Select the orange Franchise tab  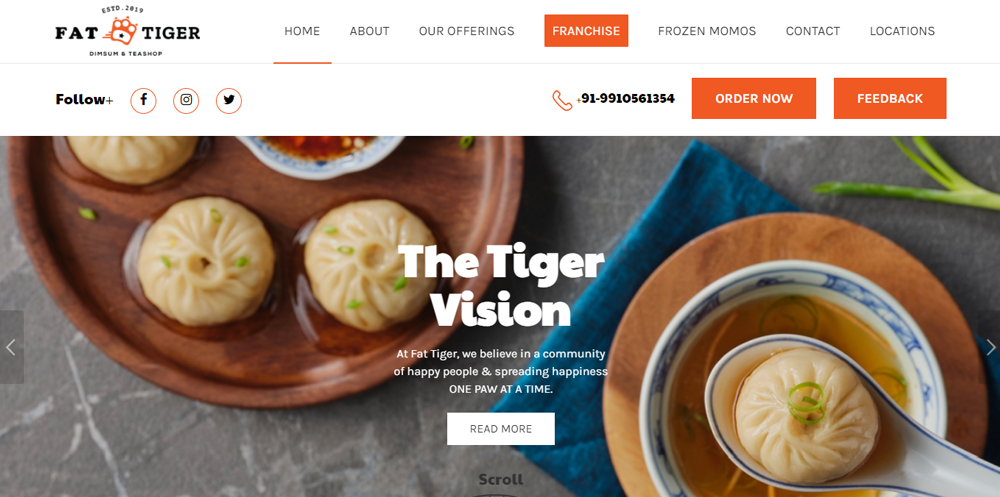coord(586,31)
